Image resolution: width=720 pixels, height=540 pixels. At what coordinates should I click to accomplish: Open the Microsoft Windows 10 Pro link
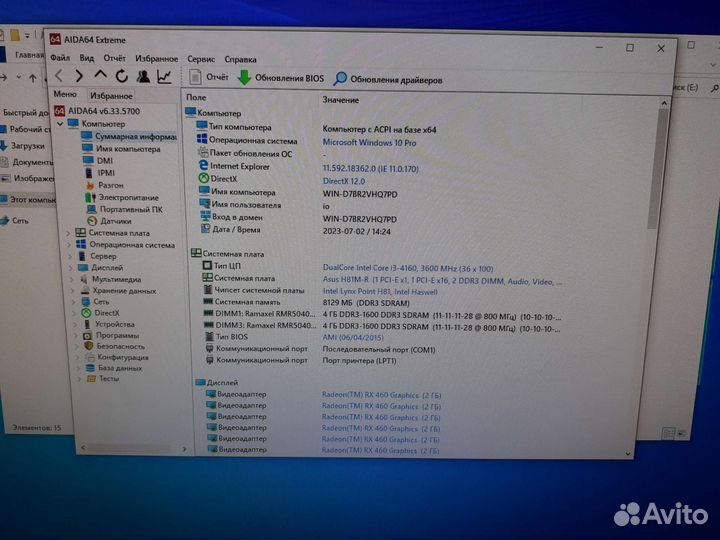[369, 143]
